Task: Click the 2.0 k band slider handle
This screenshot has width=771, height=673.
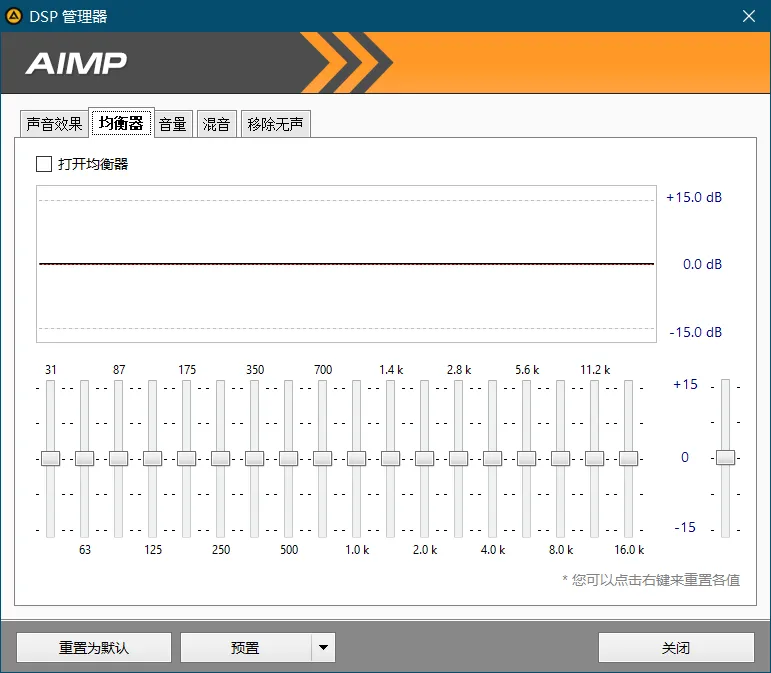Action: 424,458
